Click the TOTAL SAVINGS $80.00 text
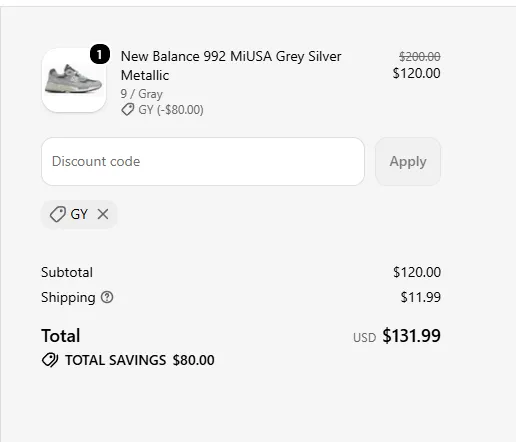This screenshot has width=516, height=442. click(x=140, y=360)
